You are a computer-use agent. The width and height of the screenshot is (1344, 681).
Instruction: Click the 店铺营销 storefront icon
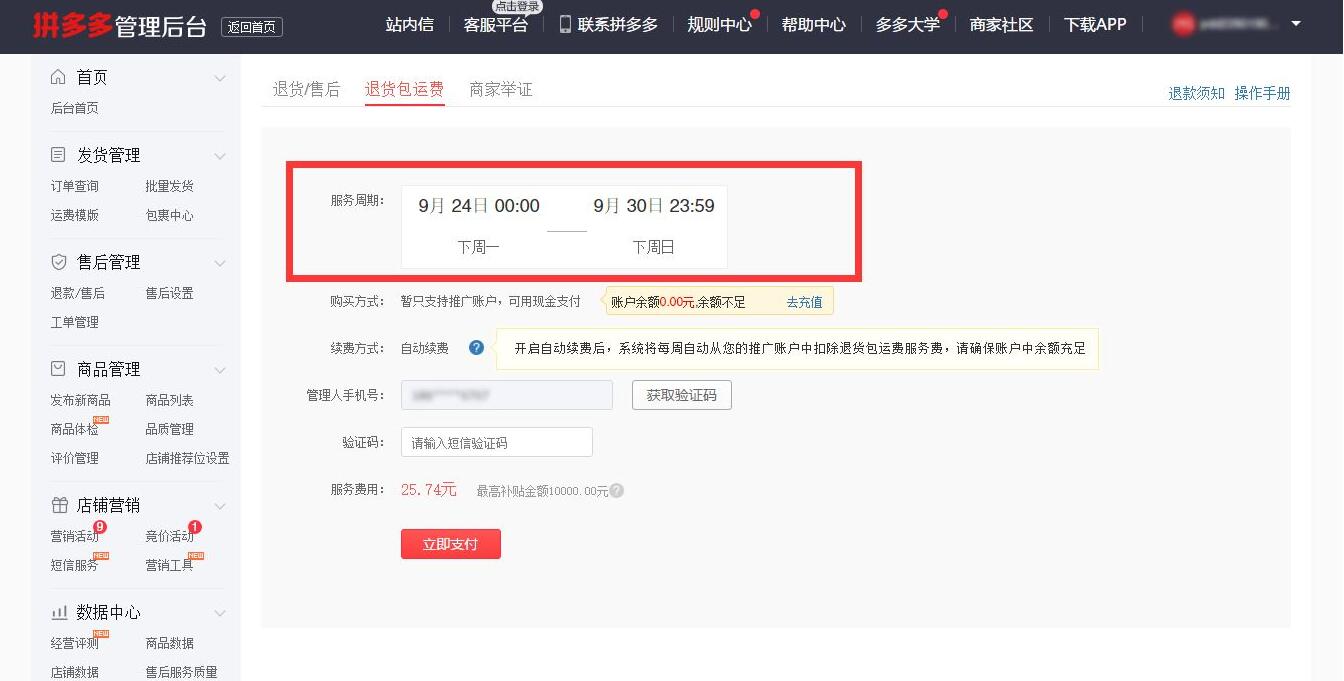coord(60,505)
